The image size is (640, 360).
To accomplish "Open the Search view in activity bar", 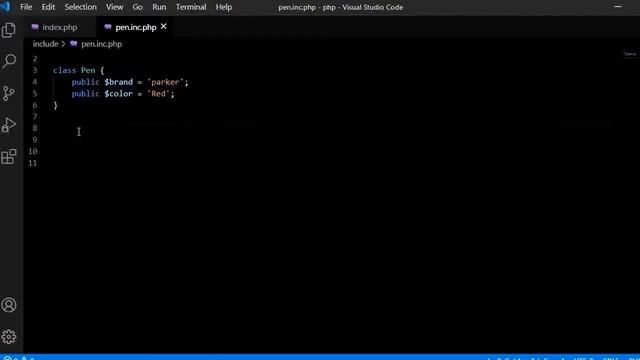I will pos(9,61).
